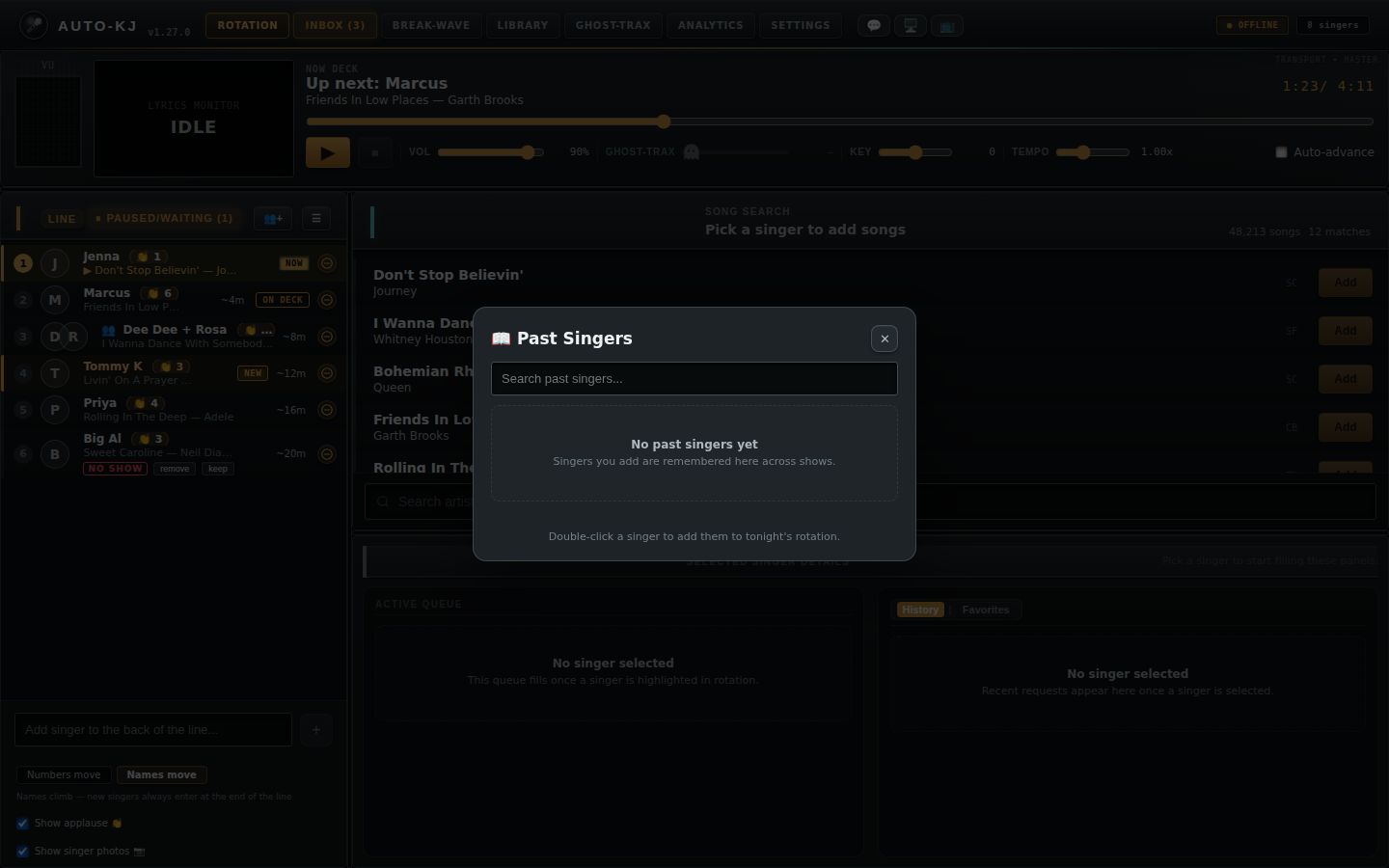1389x868 pixels.
Task: Open the ROTATION tab
Action: click(x=247, y=25)
